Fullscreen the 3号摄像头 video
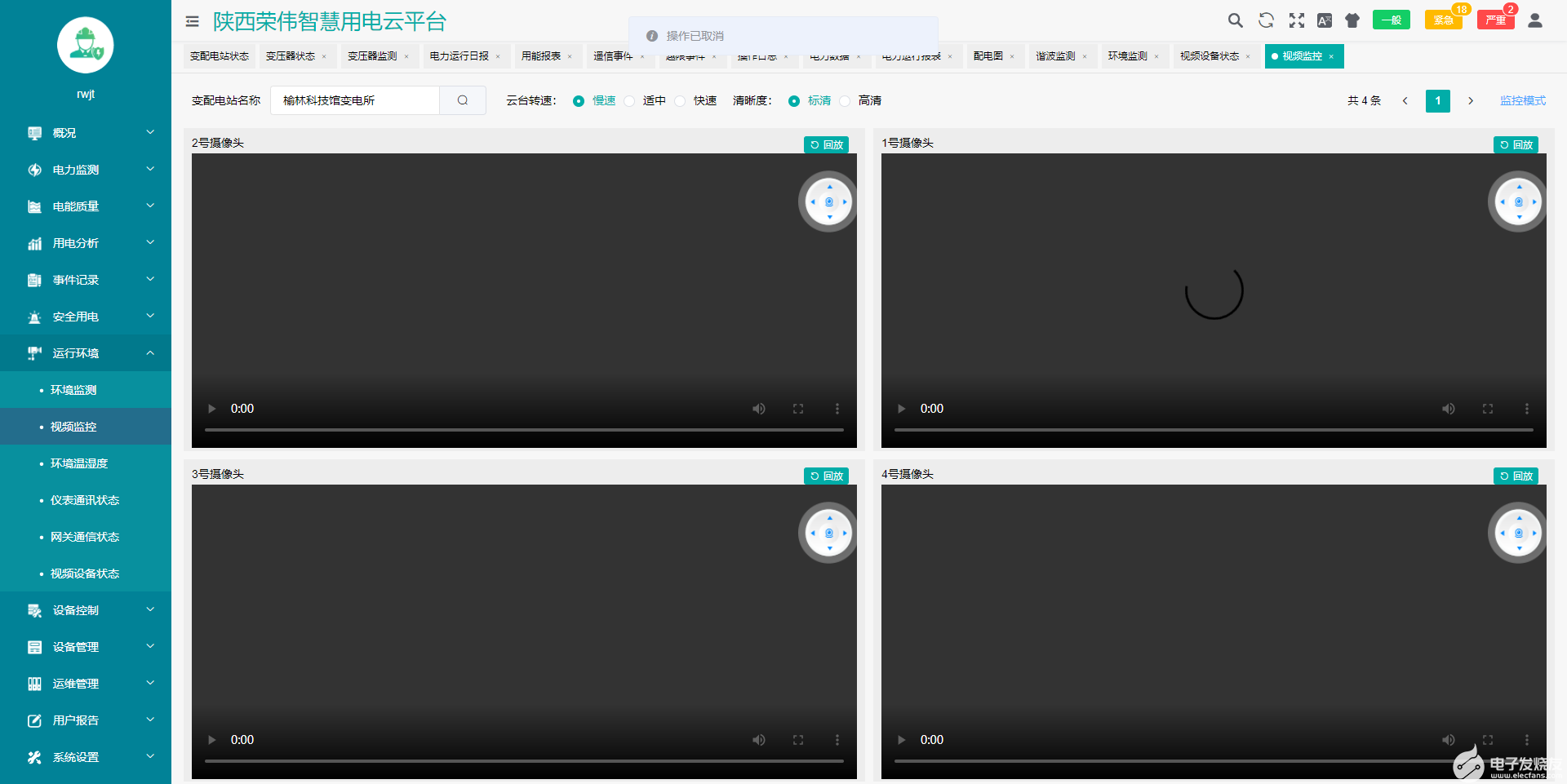 pyautogui.click(x=798, y=740)
